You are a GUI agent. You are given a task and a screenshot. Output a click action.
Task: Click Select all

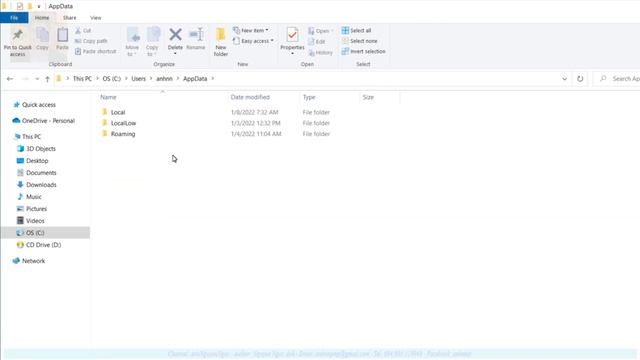coord(356,30)
